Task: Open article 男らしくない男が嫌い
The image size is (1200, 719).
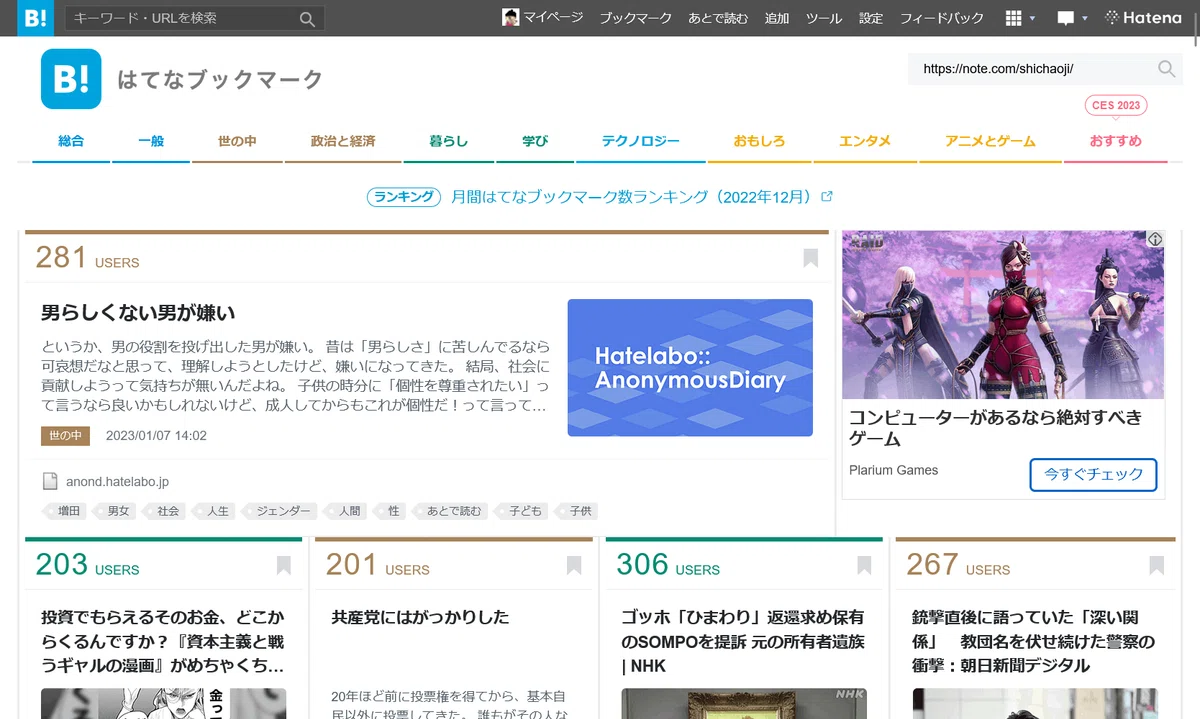Action: pos(138,313)
